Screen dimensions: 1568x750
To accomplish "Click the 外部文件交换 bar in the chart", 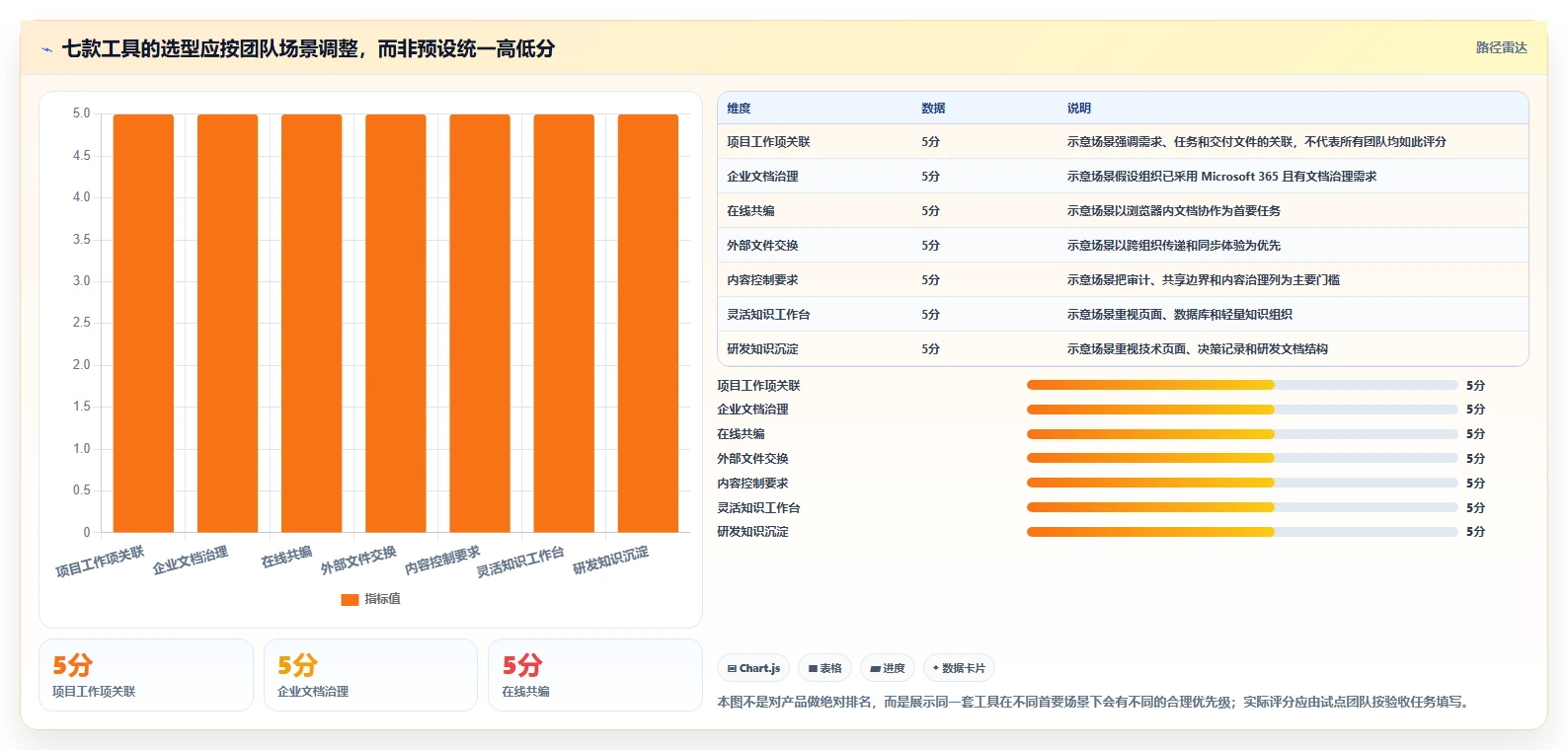I will pos(395,324).
